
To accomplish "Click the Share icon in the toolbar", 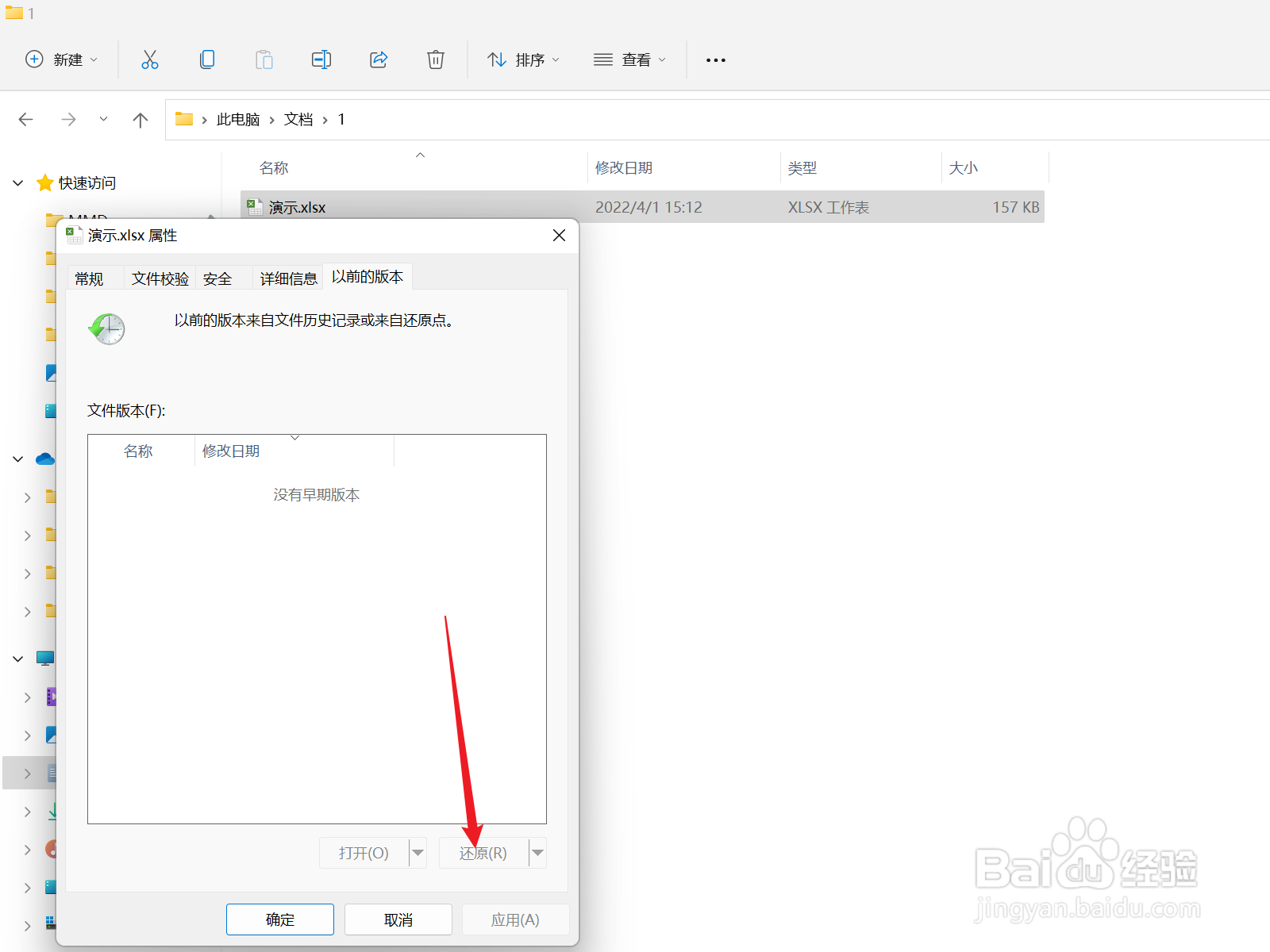I will [379, 59].
